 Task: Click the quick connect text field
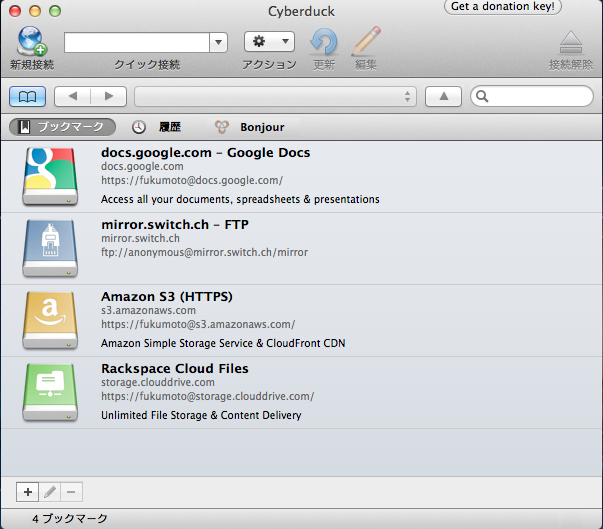pyautogui.click(x=137, y=42)
